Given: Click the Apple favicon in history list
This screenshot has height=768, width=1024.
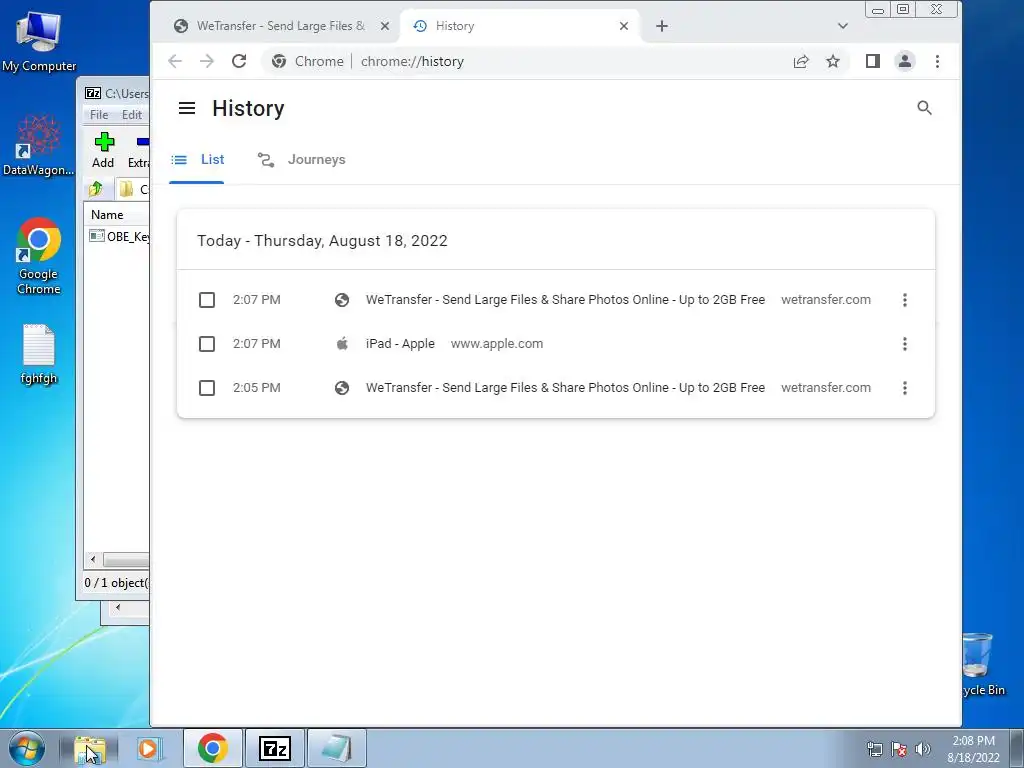Looking at the screenshot, I should click(342, 344).
